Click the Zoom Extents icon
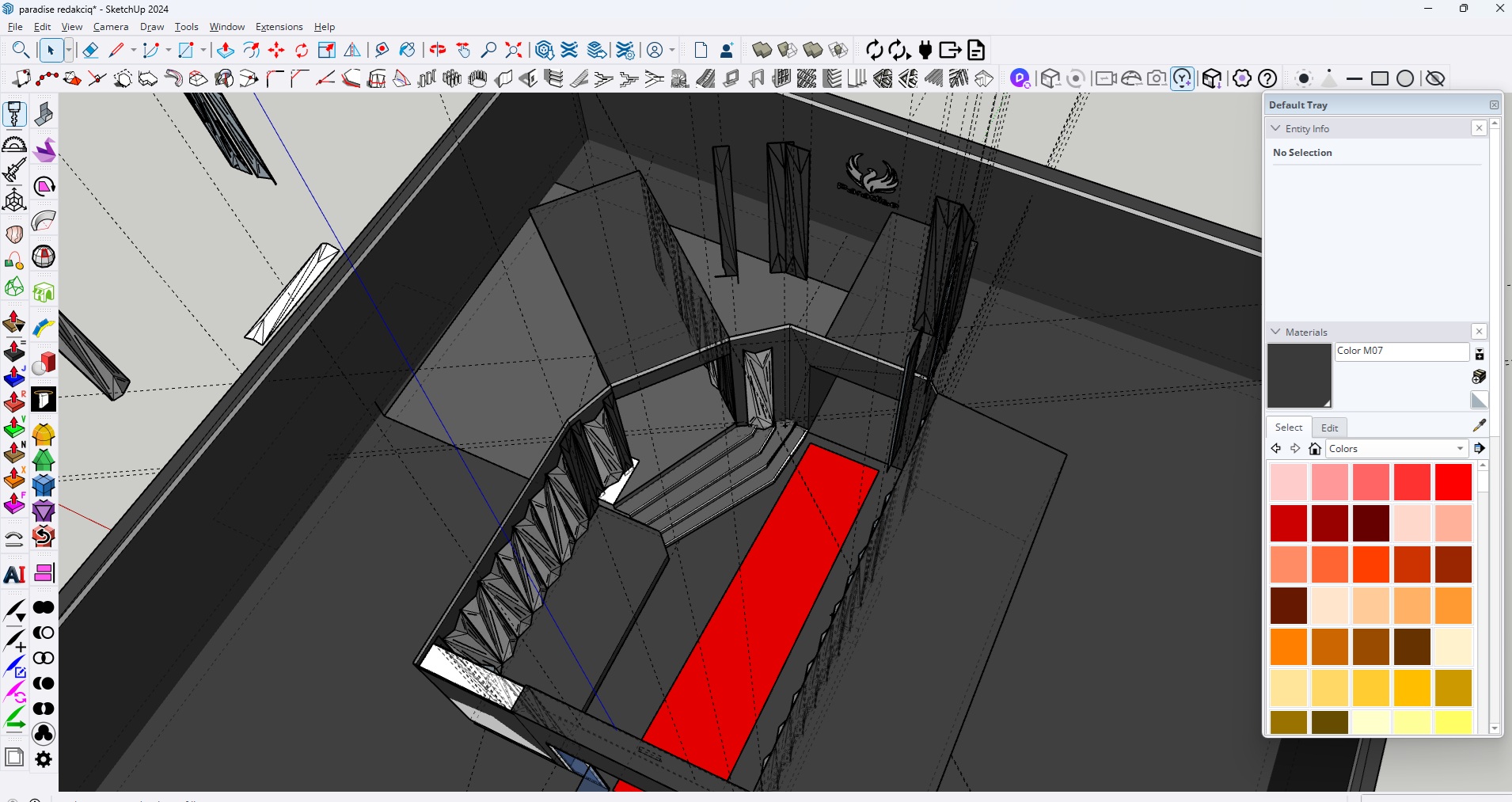This screenshot has width=1512, height=802. coord(514,51)
